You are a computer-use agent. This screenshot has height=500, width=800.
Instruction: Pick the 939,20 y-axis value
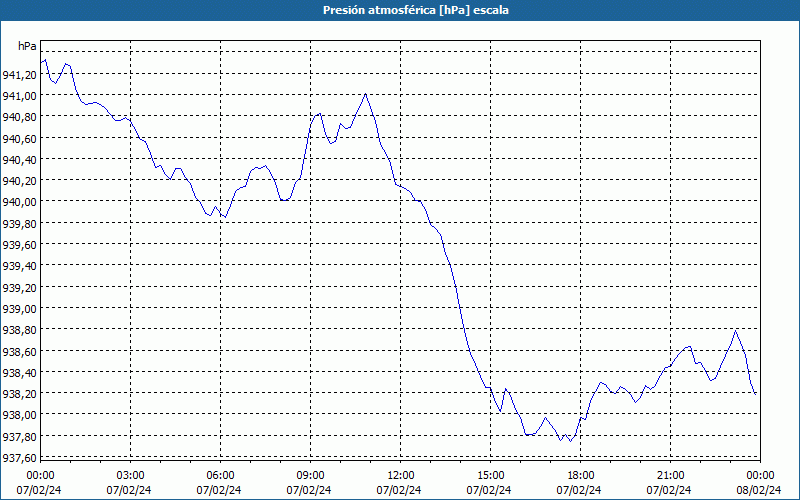19,288
